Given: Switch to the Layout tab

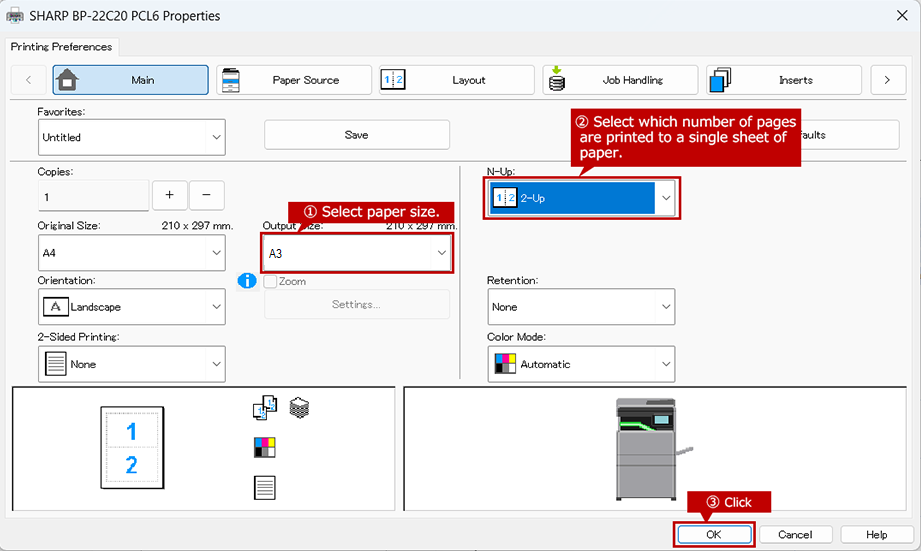Looking at the screenshot, I should 457,80.
